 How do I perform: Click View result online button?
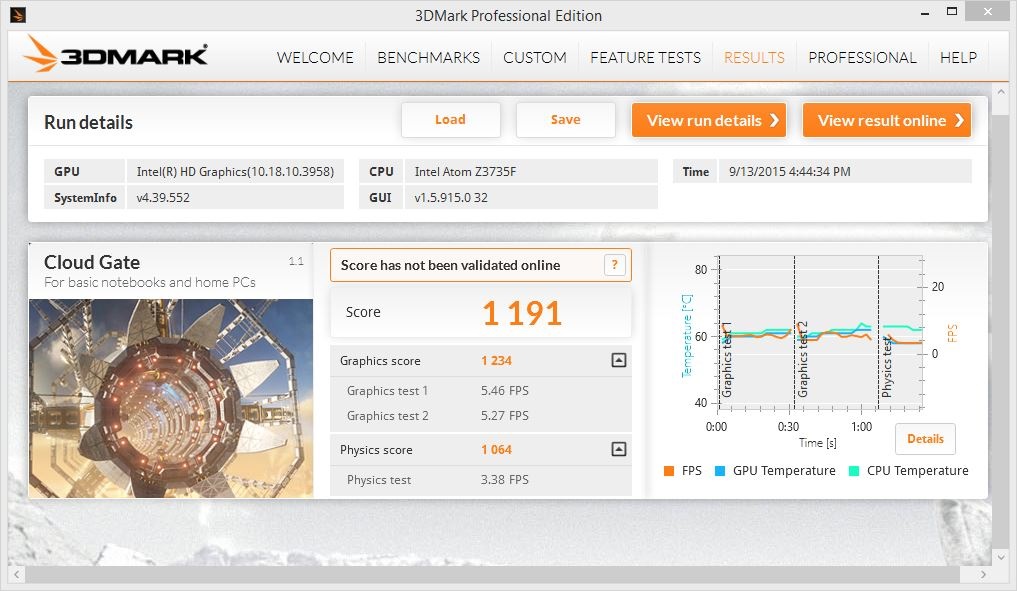tap(886, 120)
